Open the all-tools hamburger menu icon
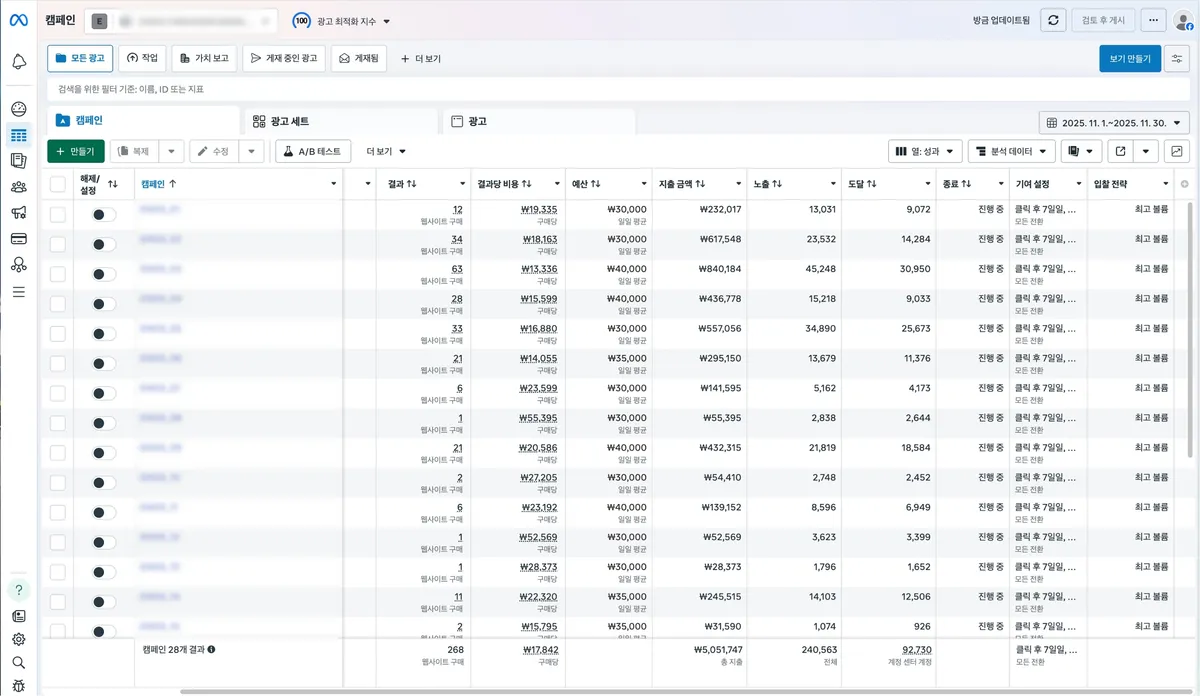1200x696 pixels. 18,292
